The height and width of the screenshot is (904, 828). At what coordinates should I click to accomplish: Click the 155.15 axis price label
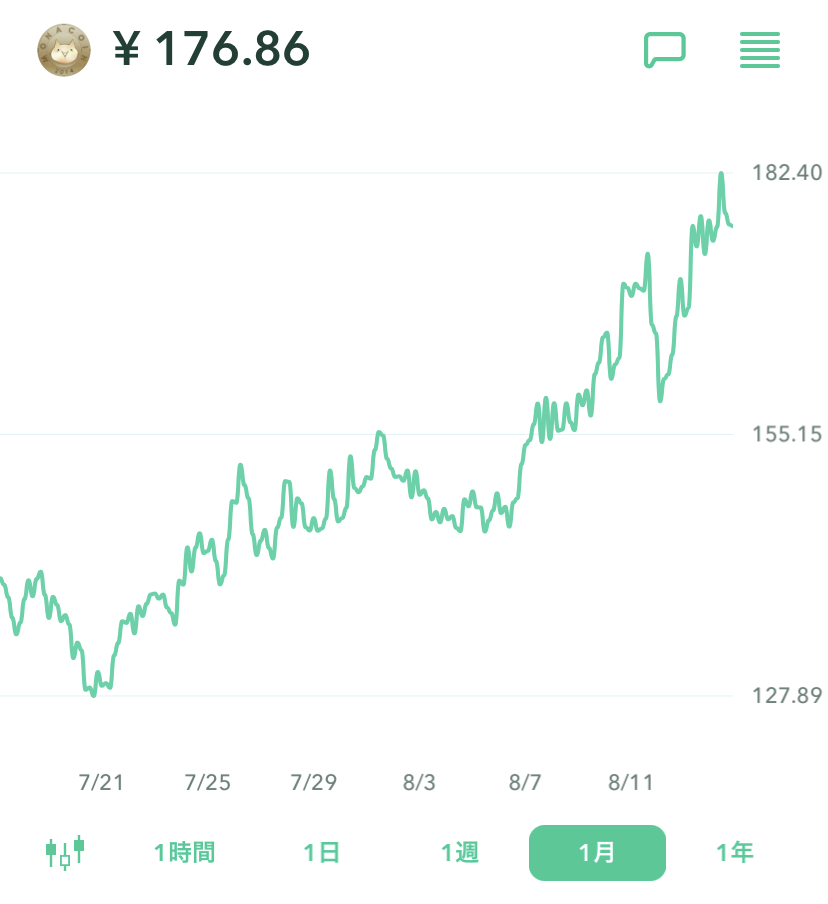787,434
